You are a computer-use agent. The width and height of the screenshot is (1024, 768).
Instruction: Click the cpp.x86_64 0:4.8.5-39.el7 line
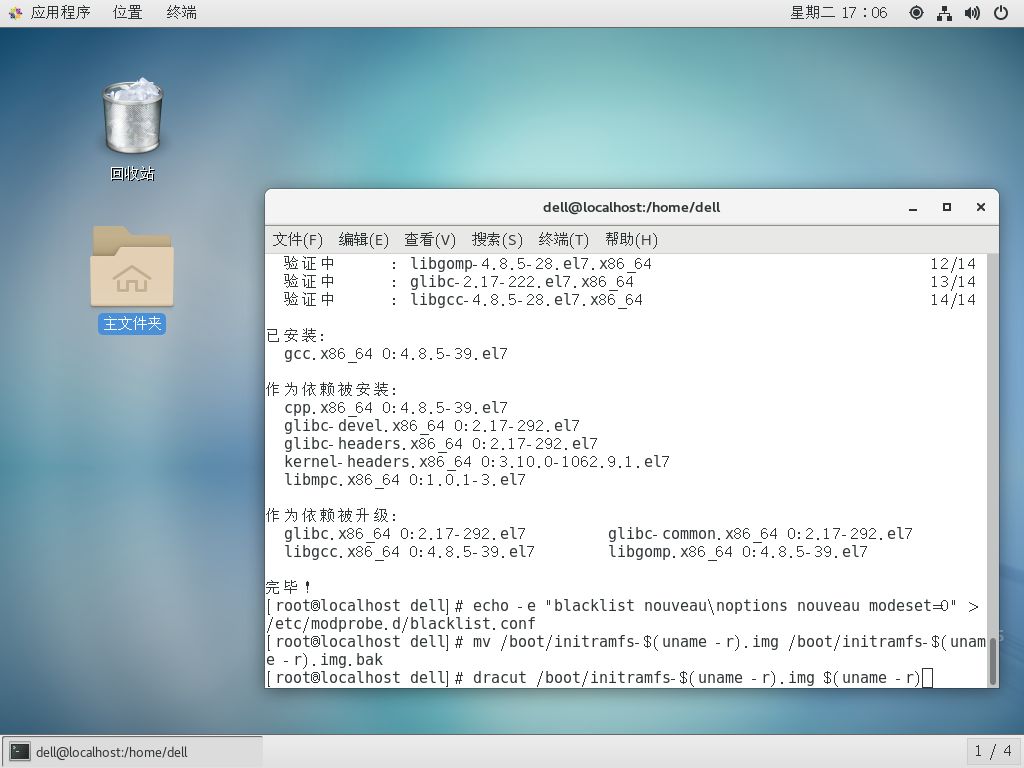(396, 408)
